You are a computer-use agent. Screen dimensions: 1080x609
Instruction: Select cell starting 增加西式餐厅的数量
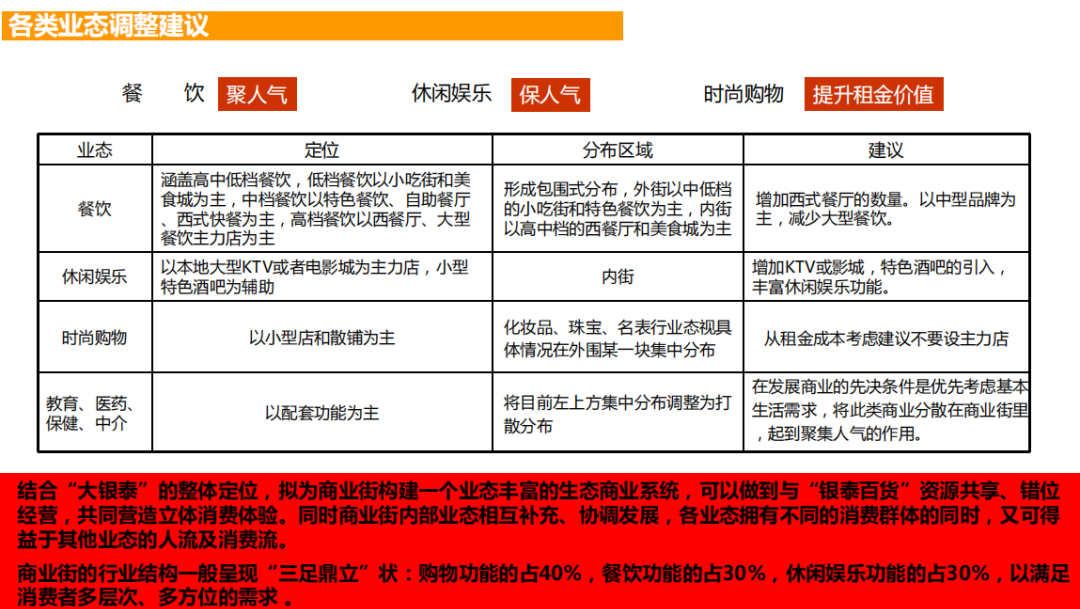tap(886, 208)
